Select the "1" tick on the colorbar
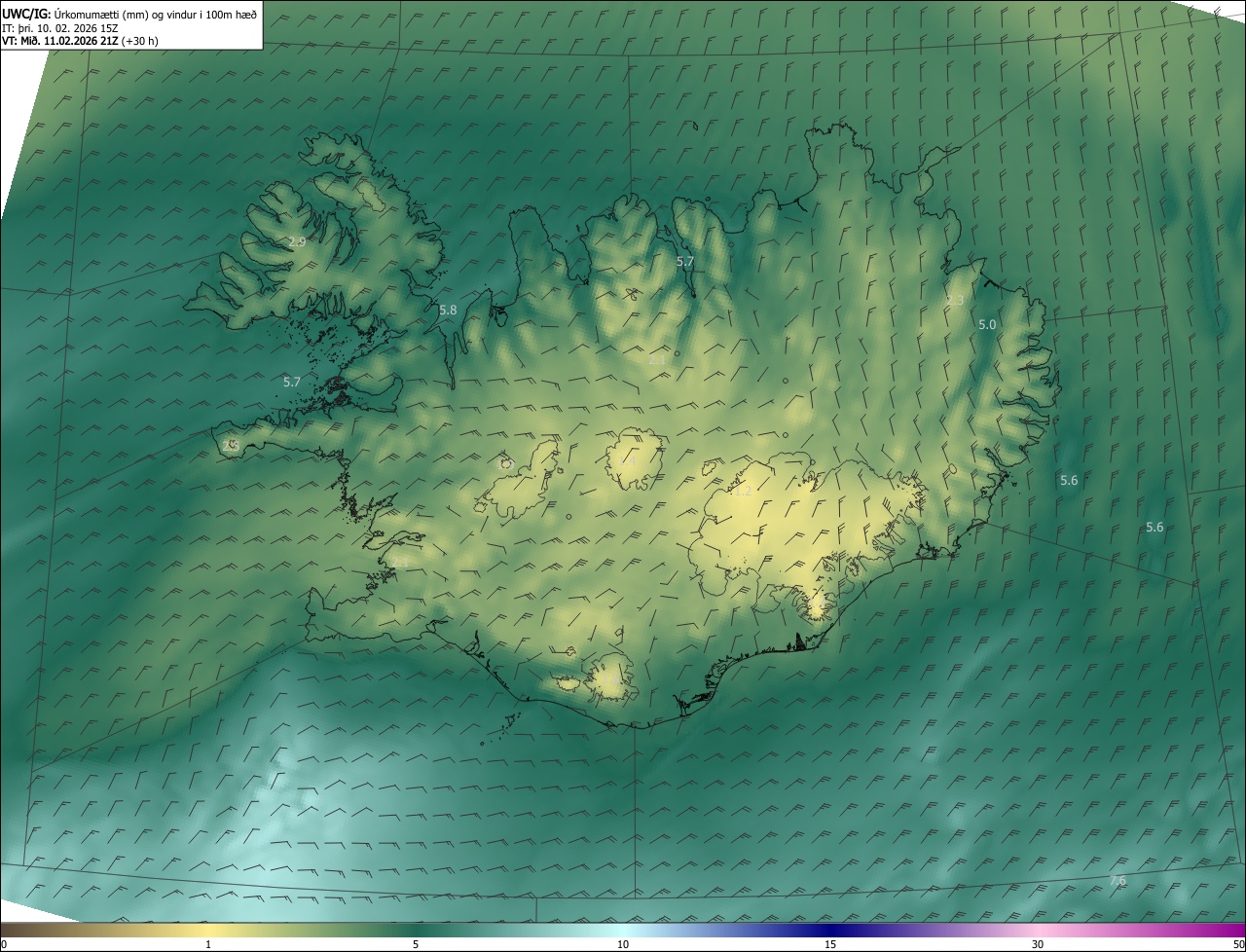Image resolution: width=1246 pixels, height=952 pixels. 208,944
